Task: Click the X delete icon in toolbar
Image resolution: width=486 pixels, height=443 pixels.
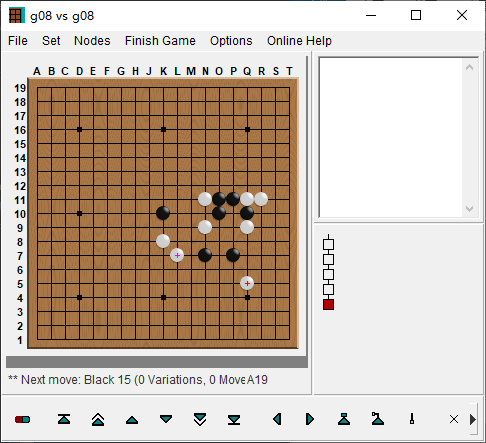Action: click(454, 419)
